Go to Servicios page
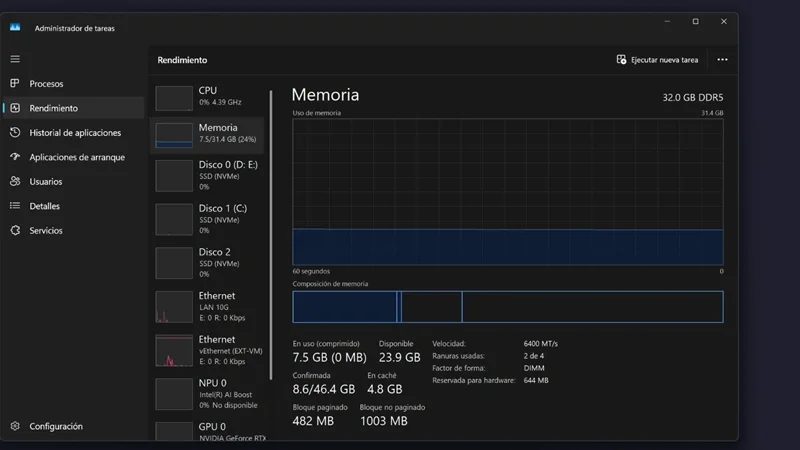The height and width of the screenshot is (450, 800). click(46, 231)
